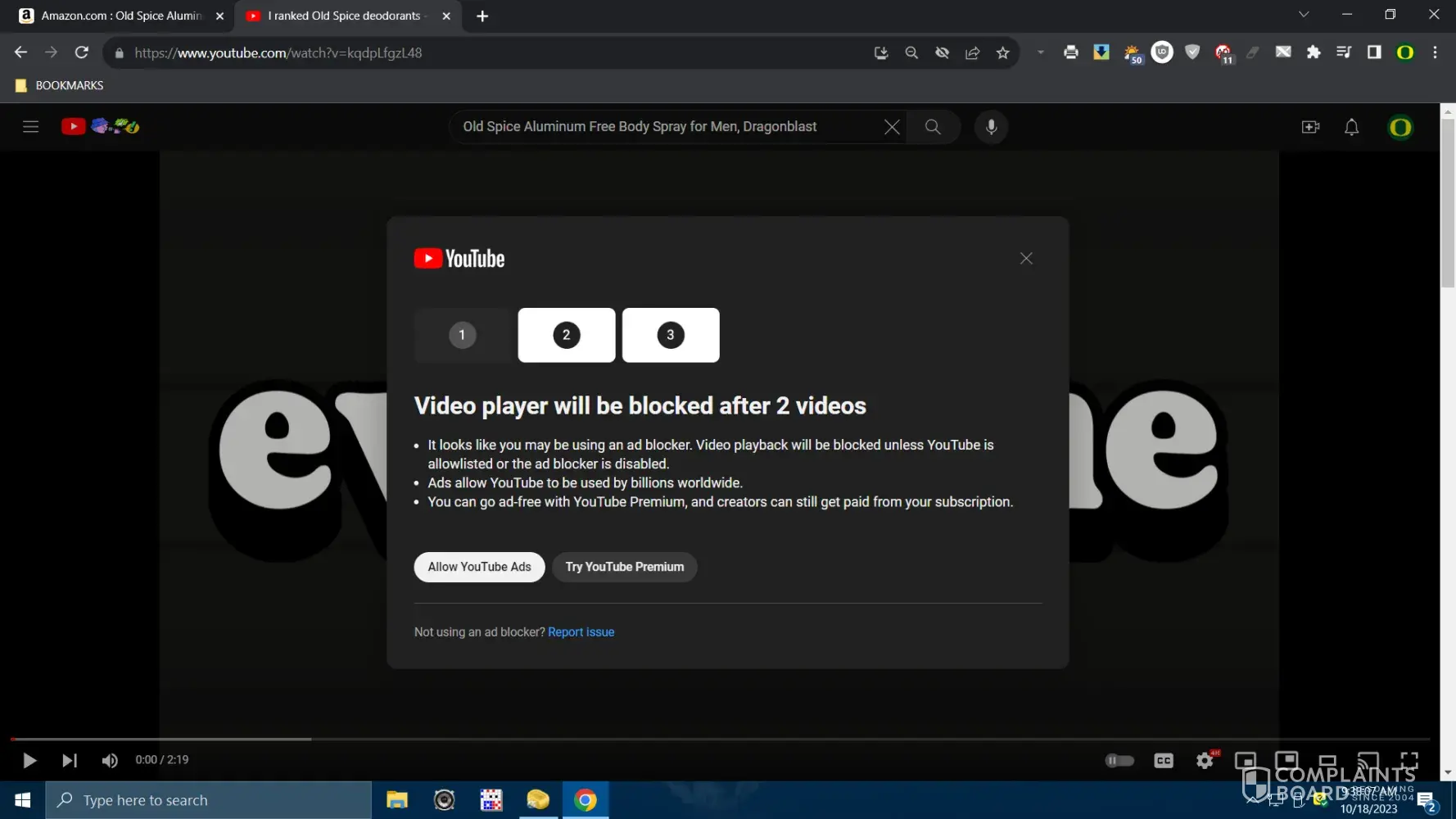Clear the YouTube search box text

(x=892, y=127)
